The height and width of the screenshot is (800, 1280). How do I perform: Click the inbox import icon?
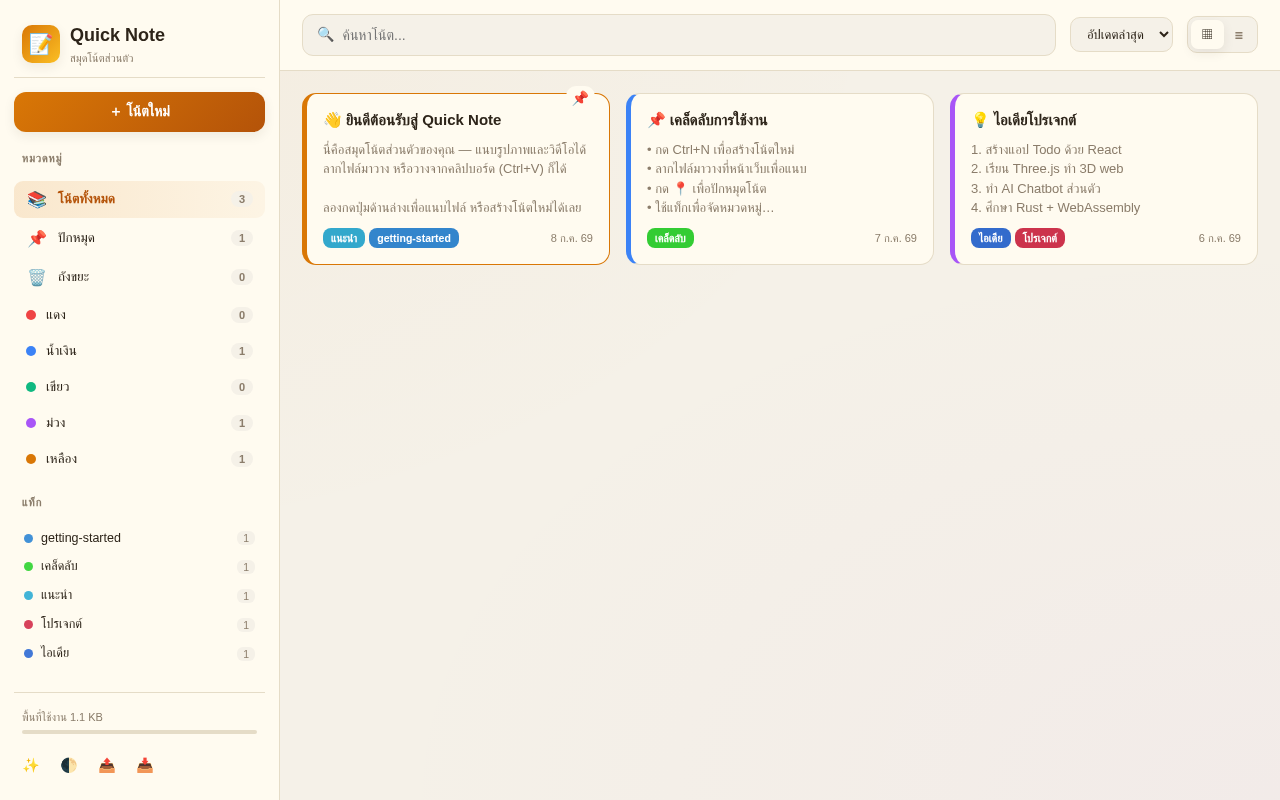click(x=145, y=765)
